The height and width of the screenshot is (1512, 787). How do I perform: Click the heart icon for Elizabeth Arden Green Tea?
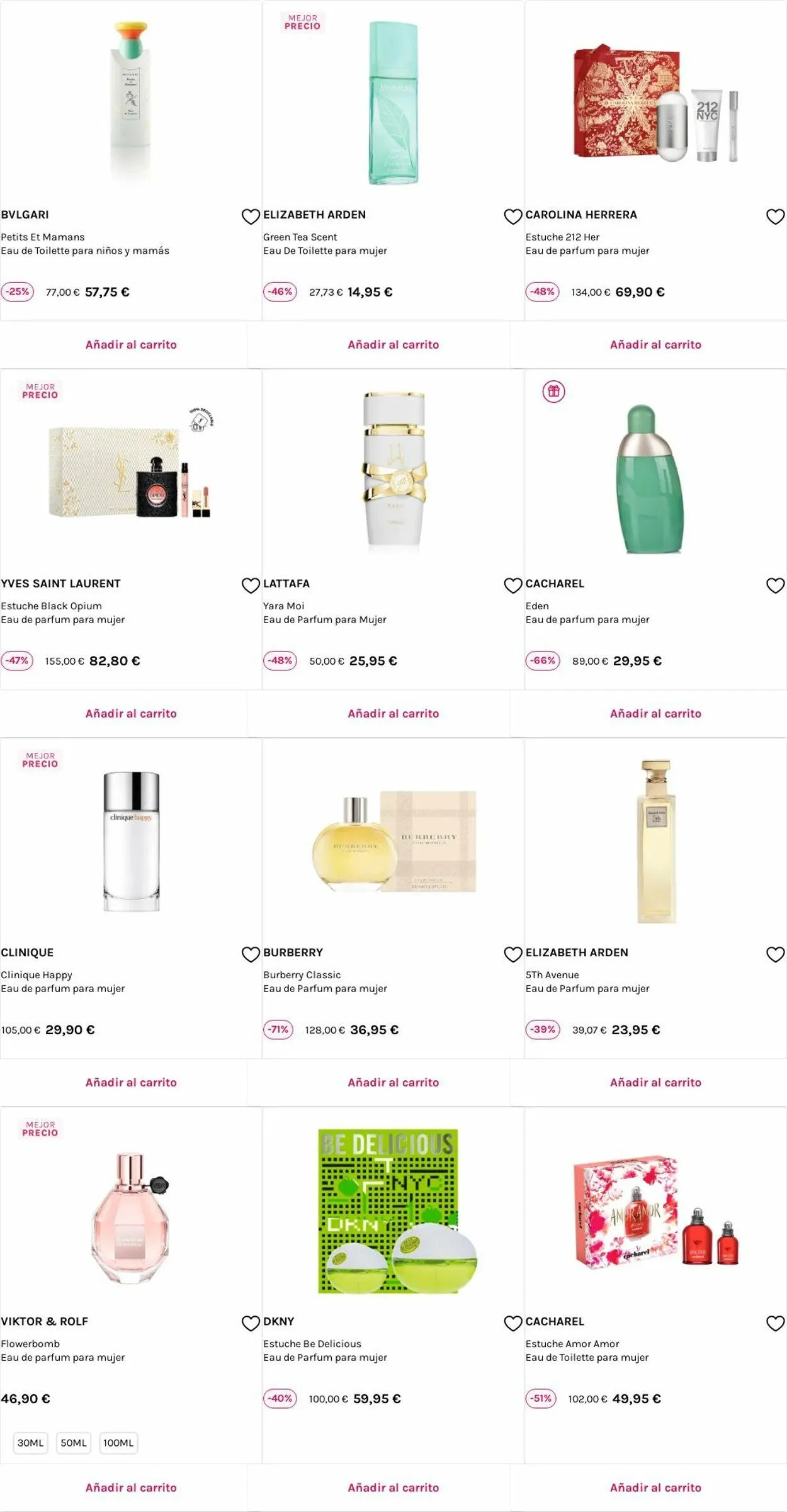point(513,217)
